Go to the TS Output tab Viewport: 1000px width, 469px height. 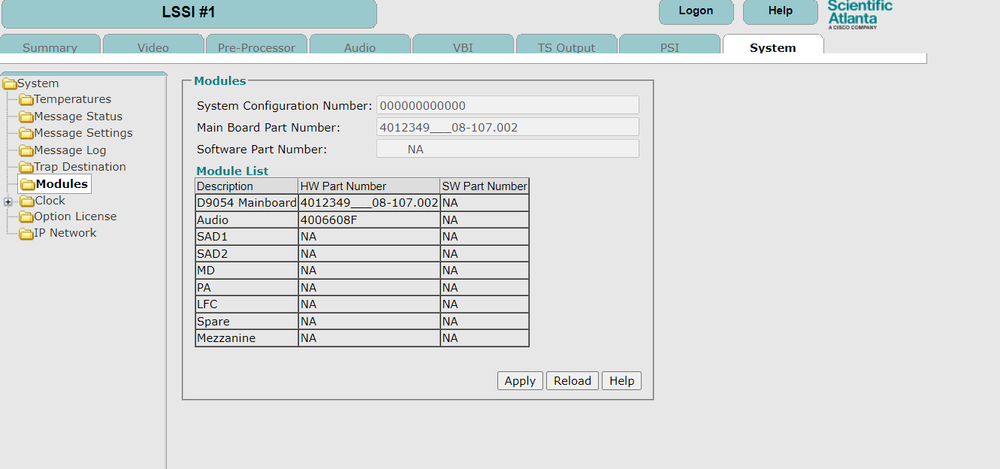pos(566,47)
